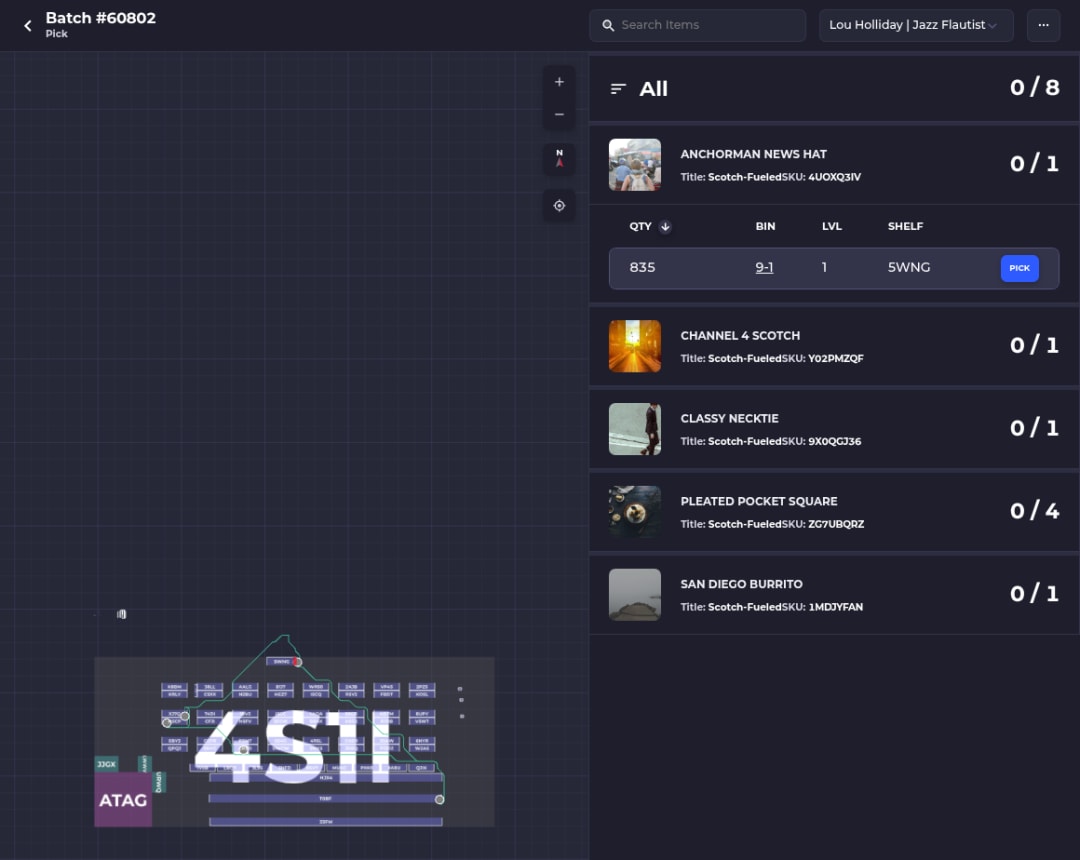Click the BIN column header
This screenshot has height=860, width=1080.
click(x=765, y=227)
